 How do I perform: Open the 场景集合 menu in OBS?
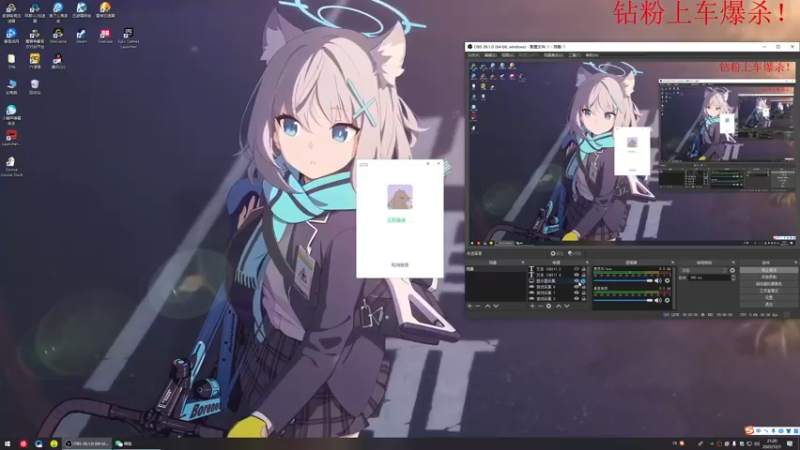click(553, 55)
